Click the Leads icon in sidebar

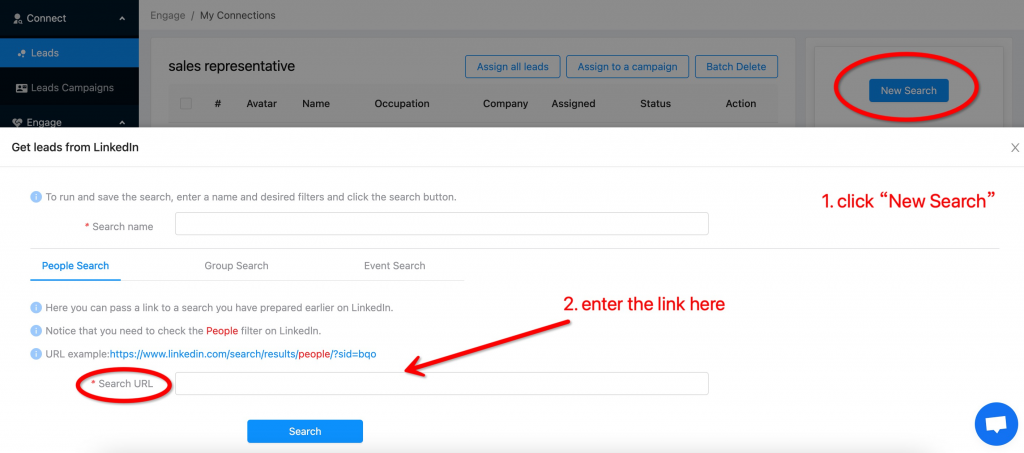22,53
